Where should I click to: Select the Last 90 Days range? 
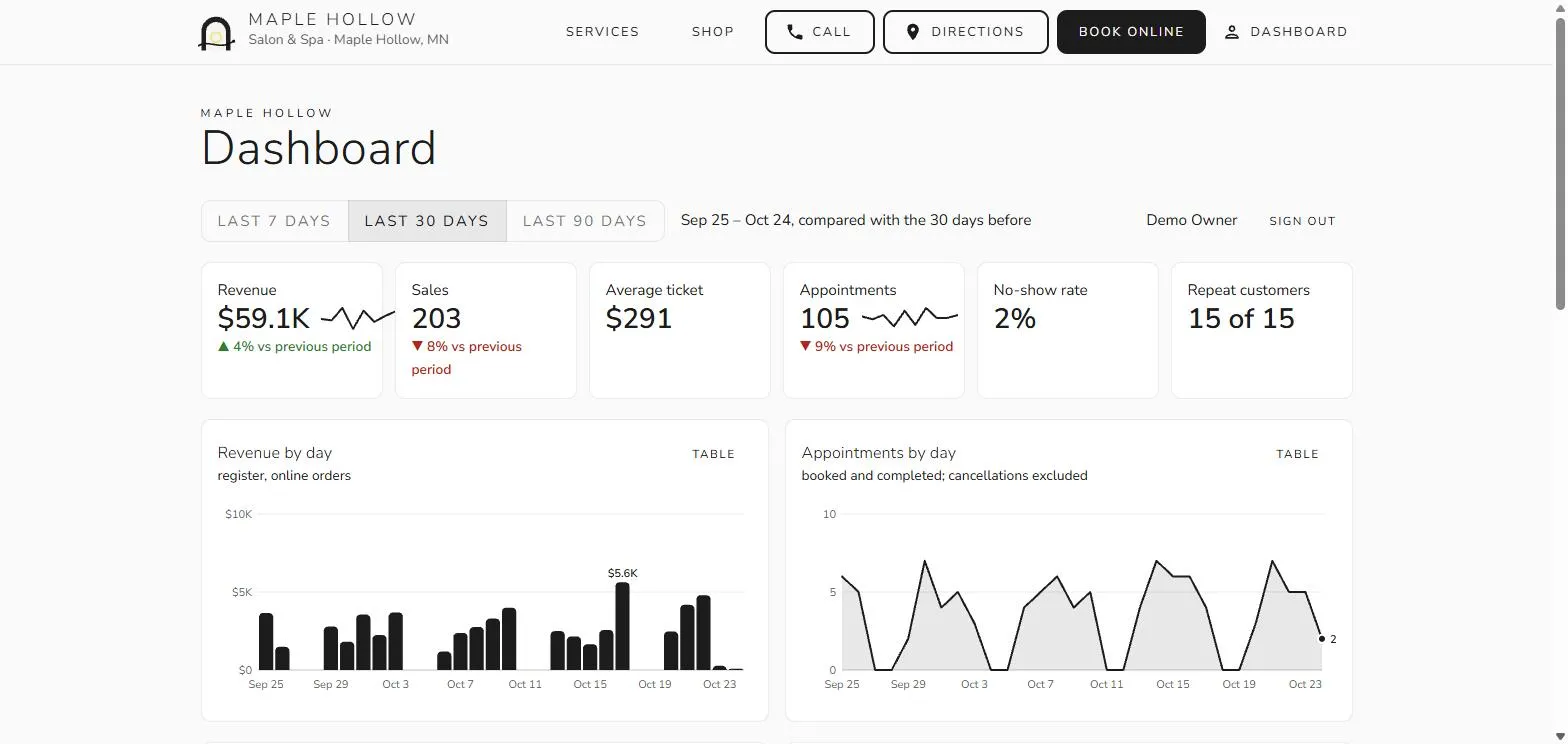[585, 221]
